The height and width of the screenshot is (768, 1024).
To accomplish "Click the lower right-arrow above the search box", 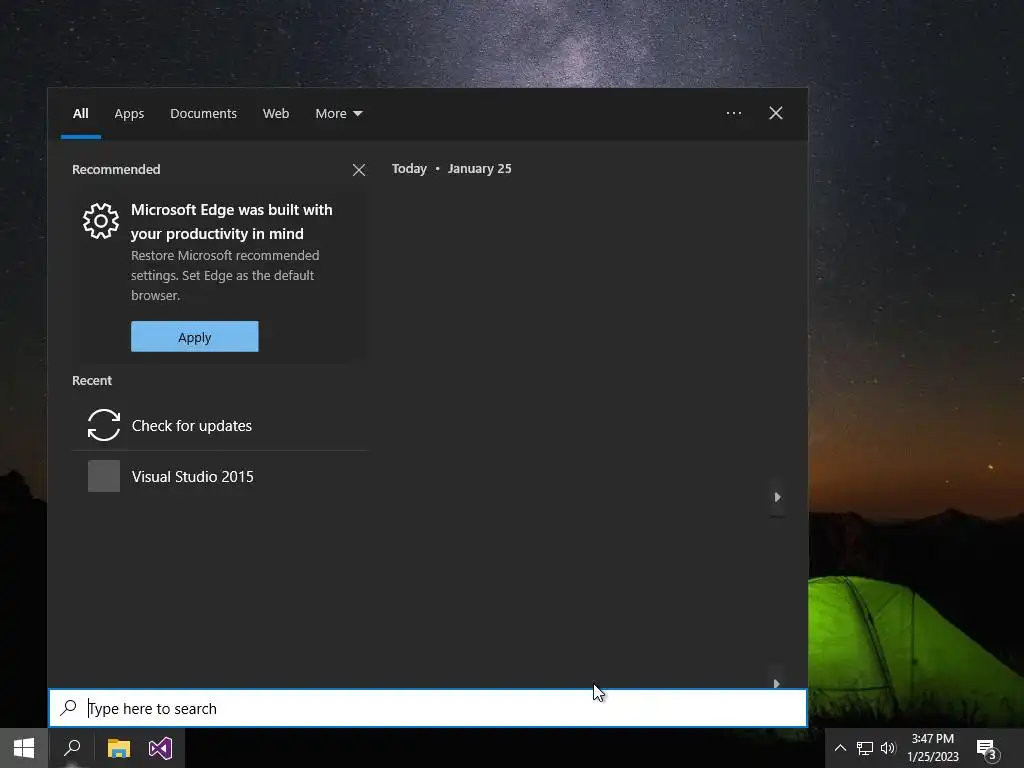I will [x=776, y=684].
